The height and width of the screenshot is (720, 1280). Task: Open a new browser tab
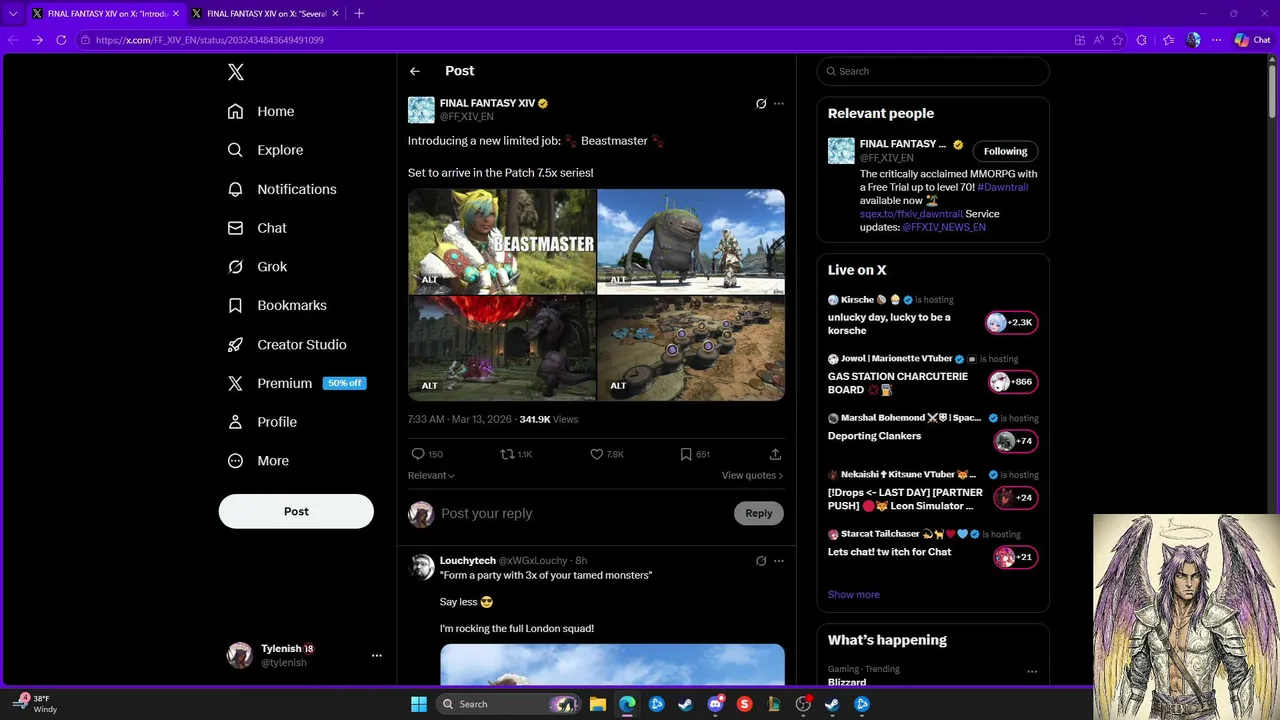[x=359, y=13]
